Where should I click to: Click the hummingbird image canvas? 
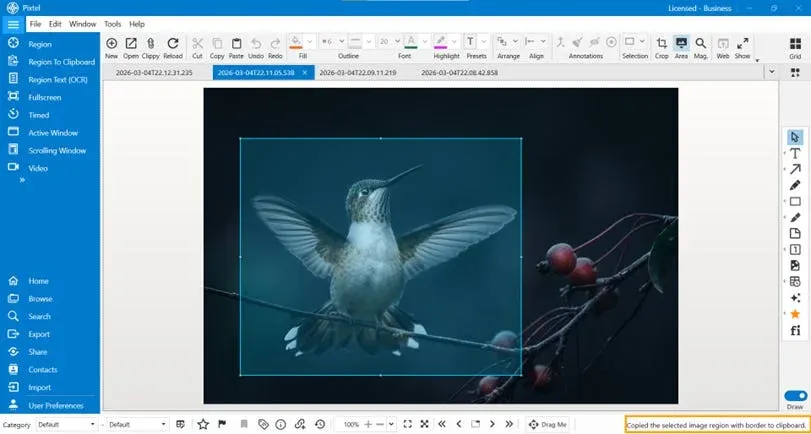441,246
